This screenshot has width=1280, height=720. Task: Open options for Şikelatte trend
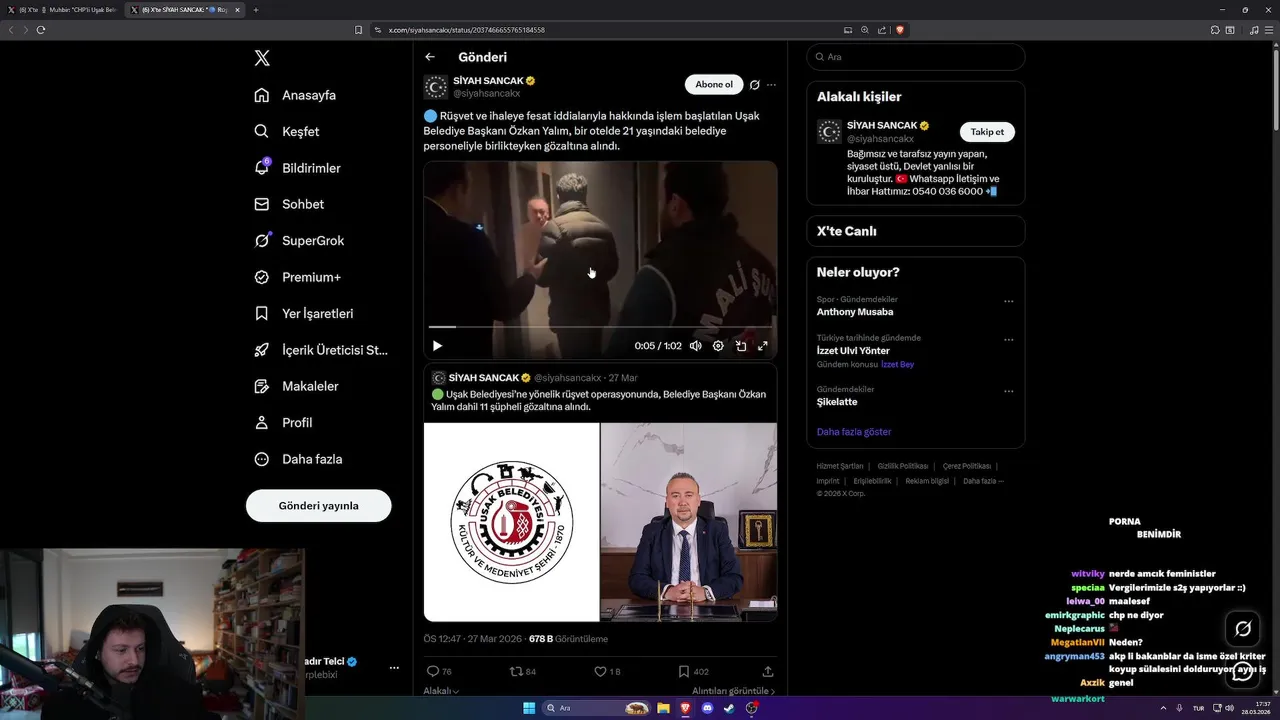(x=1008, y=391)
